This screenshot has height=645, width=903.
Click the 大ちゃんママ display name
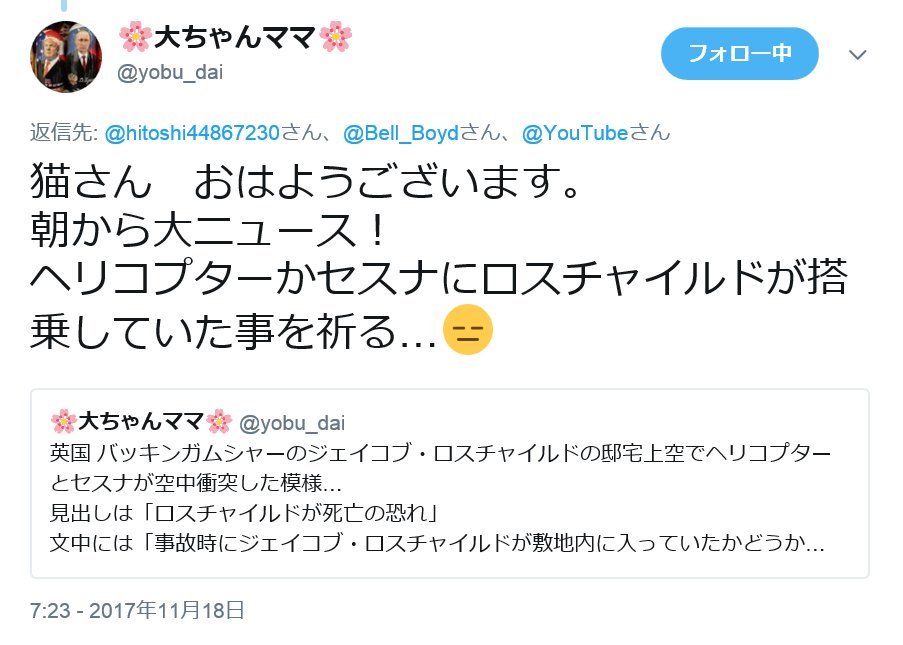[235, 38]
